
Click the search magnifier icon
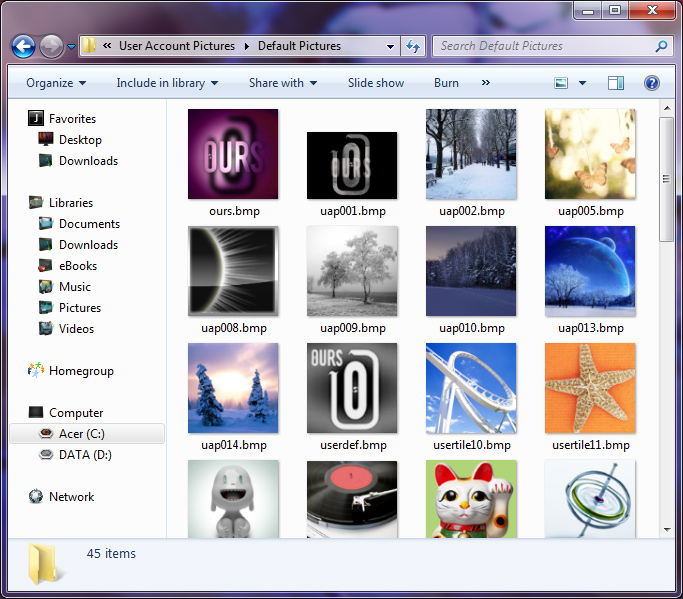tap(661, 46)
